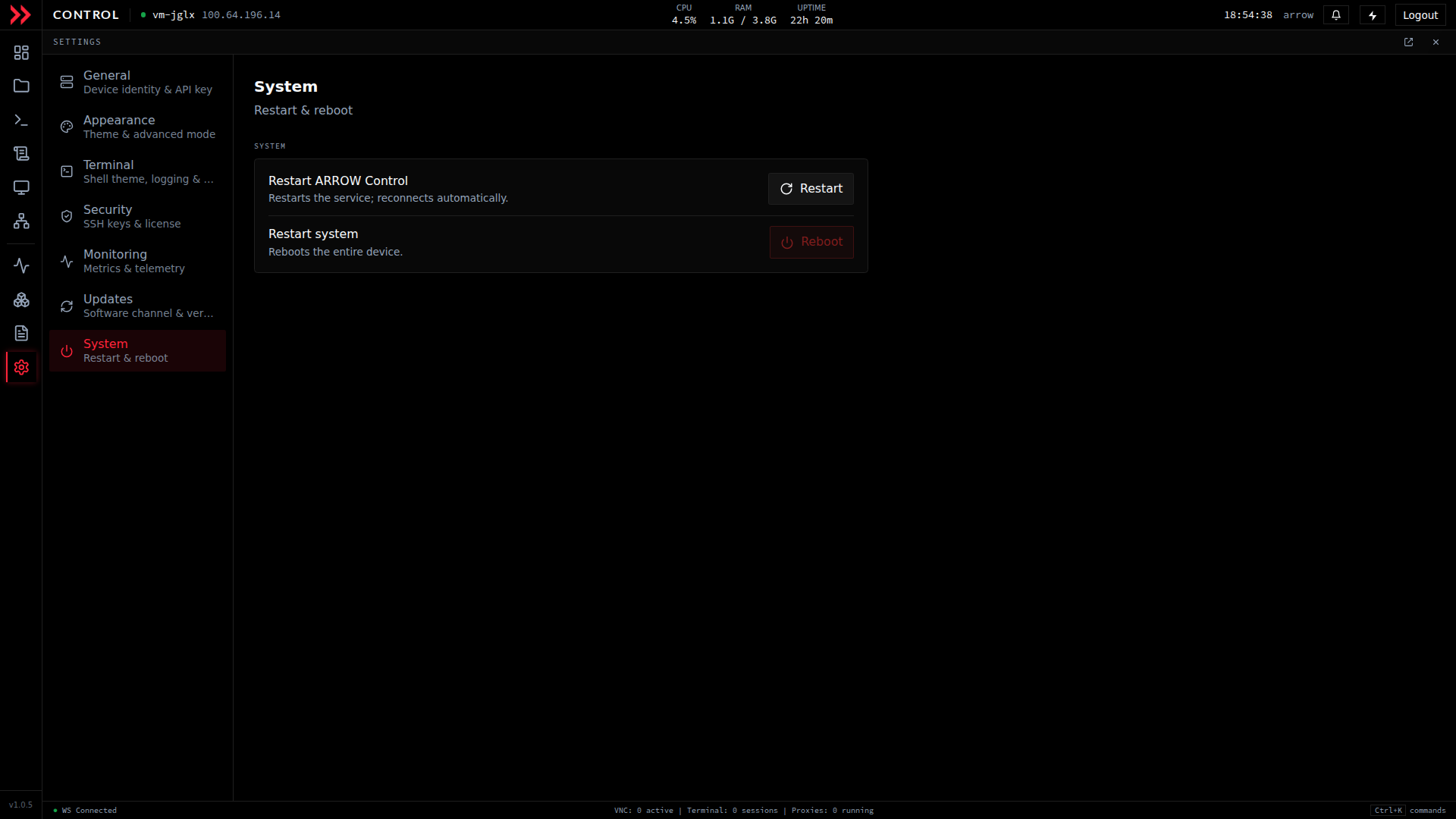Pop out settings in new window
Image resolution: width=1456 pixels, height=819 pixels.
(1408, 42)
